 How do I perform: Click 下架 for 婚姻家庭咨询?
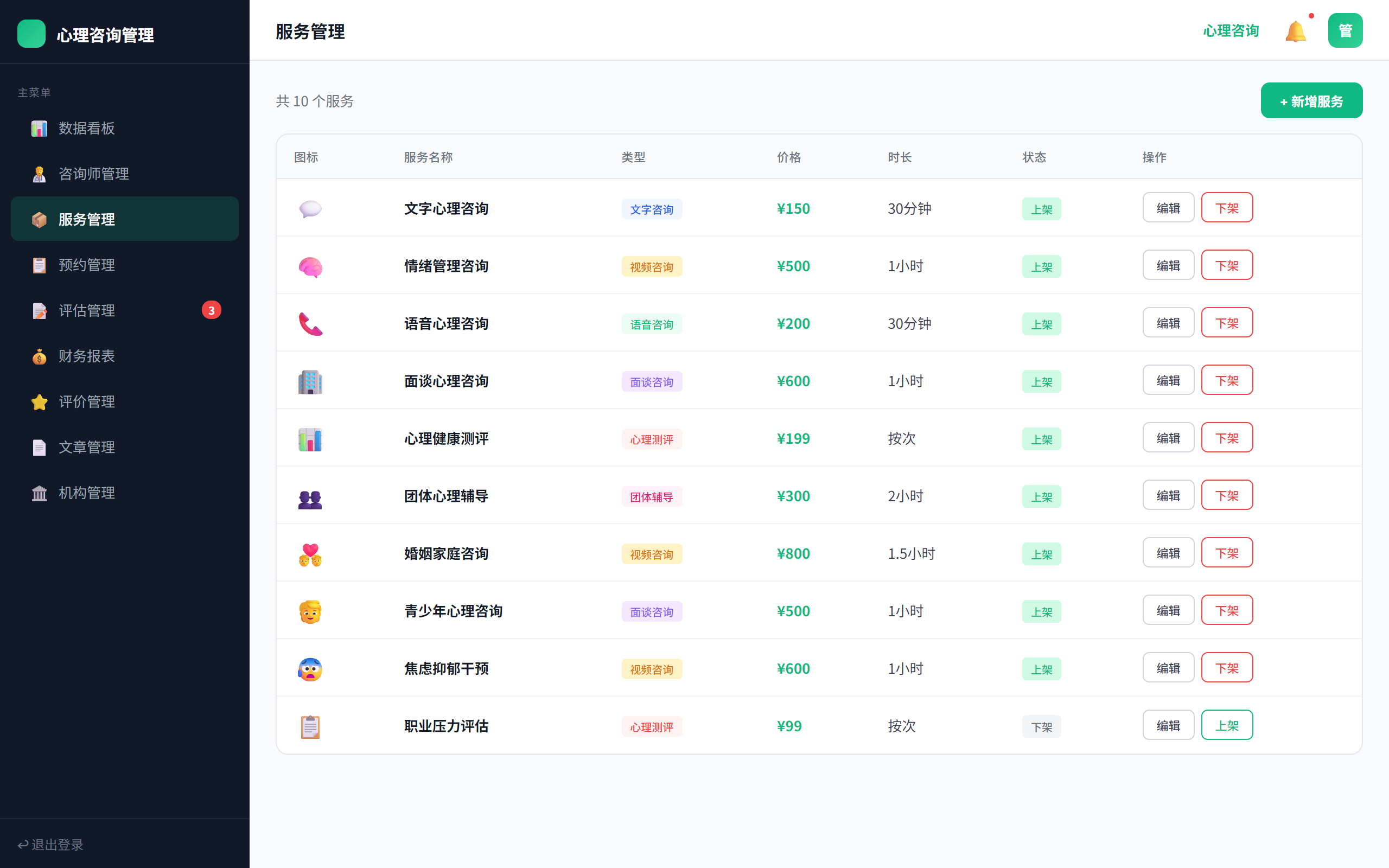click(x=1227, y=552)
